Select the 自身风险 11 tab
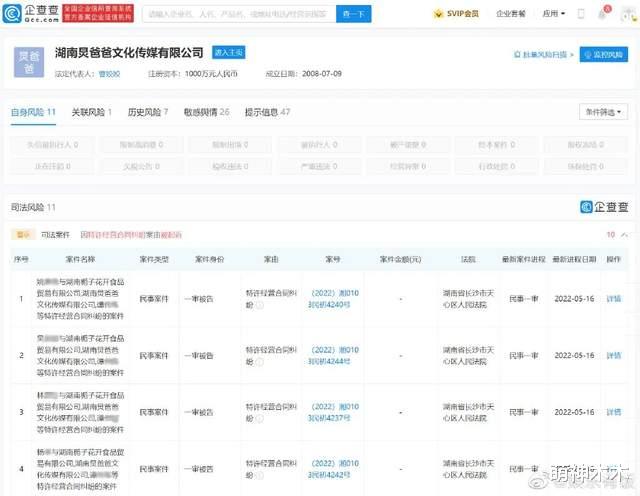Viewport: 640px width, 496px height. (x=33, y=112)
